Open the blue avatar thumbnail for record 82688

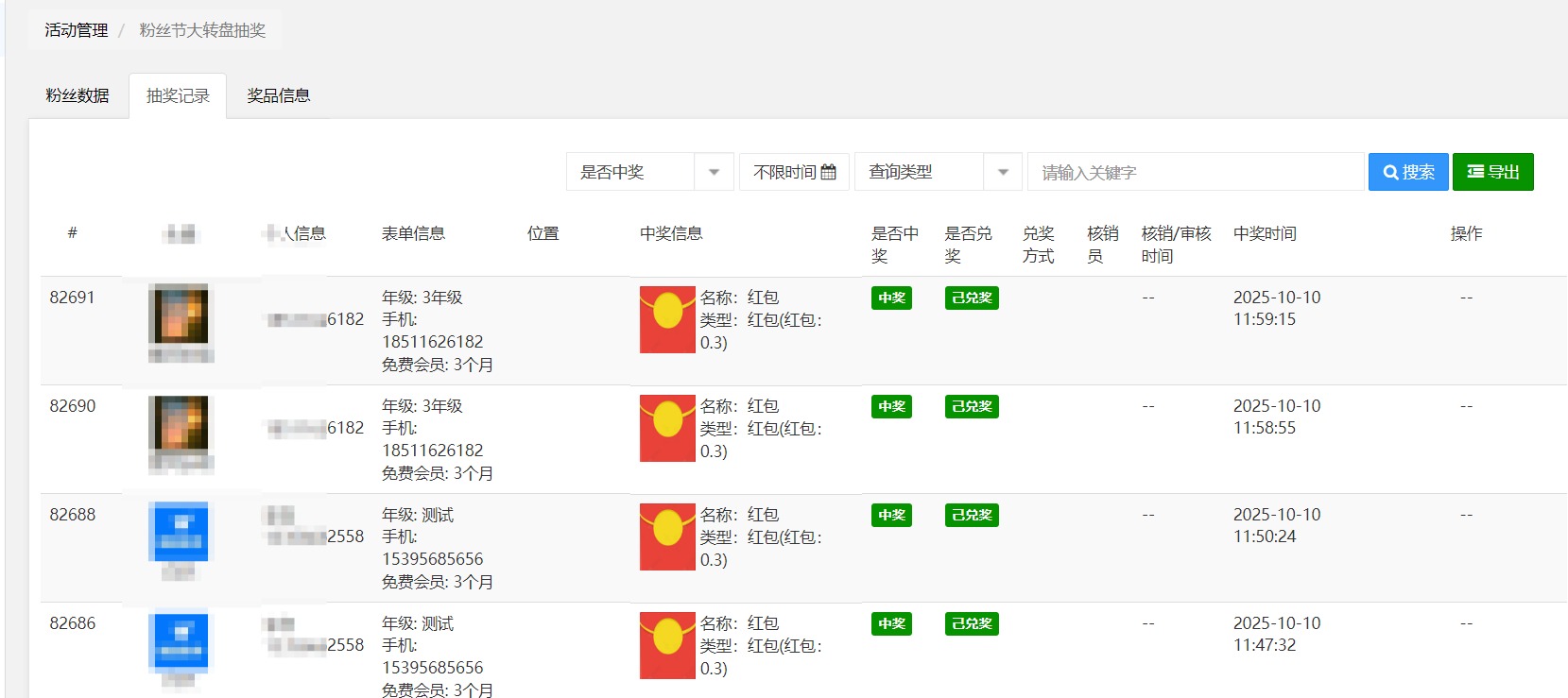(x=179, y=532)
